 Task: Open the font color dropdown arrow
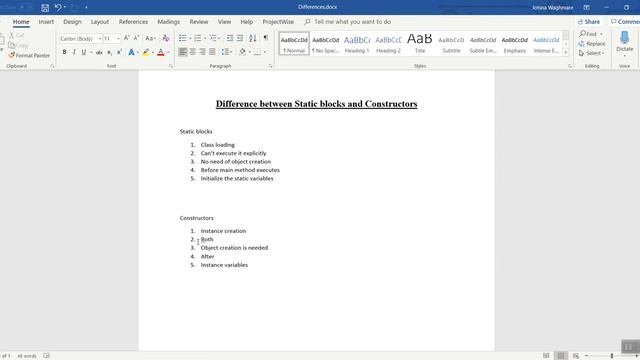point(168,52)
